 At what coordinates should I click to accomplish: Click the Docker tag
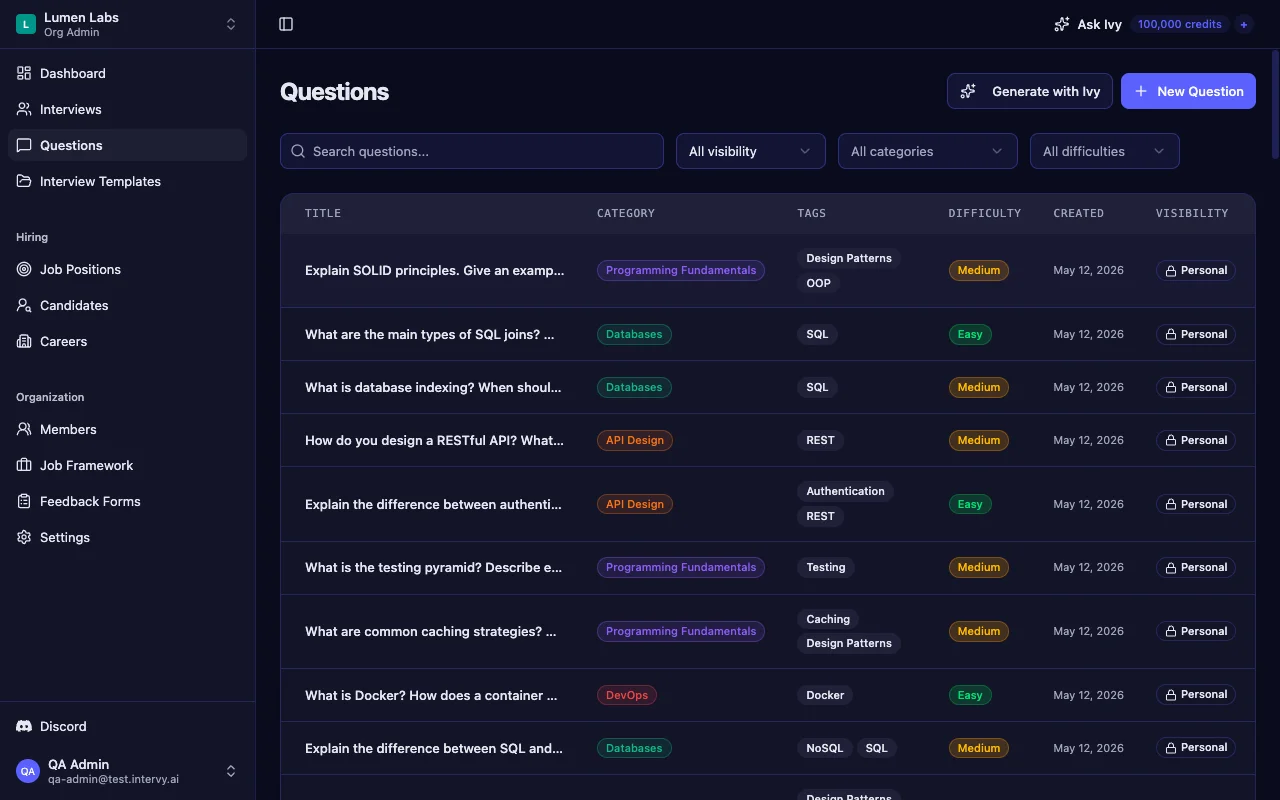point(826,695)
